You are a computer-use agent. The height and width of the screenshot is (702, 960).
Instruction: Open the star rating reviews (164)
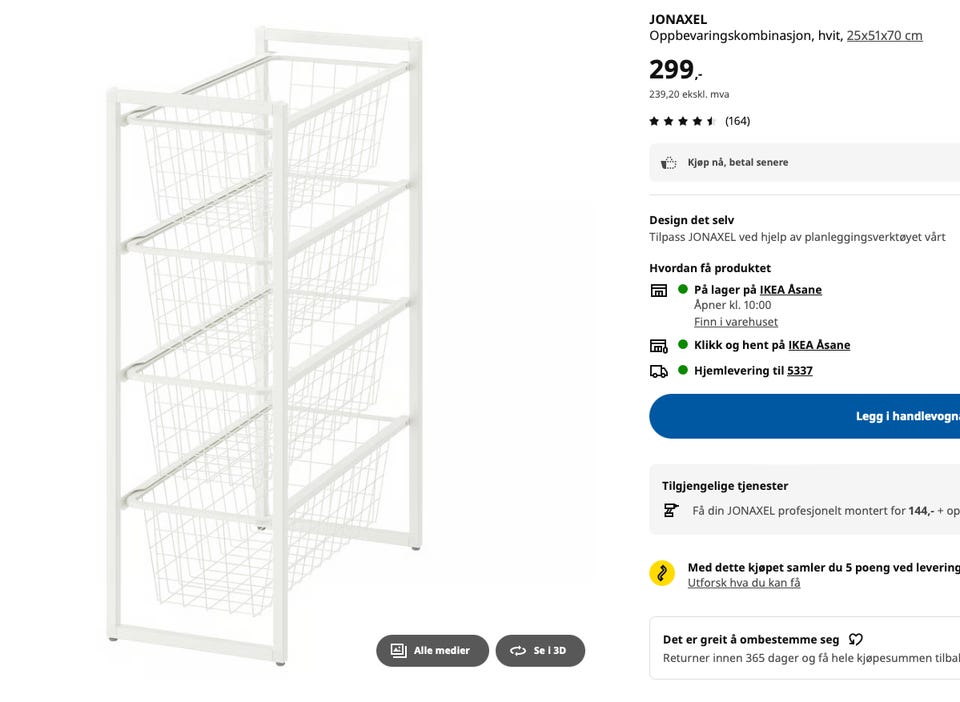tap(699, 121)
